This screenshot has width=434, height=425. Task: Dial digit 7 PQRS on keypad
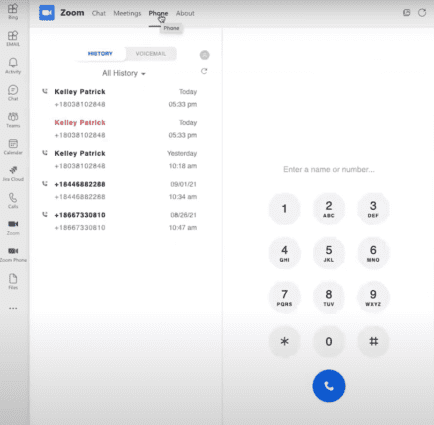click(x=284, y=298)
